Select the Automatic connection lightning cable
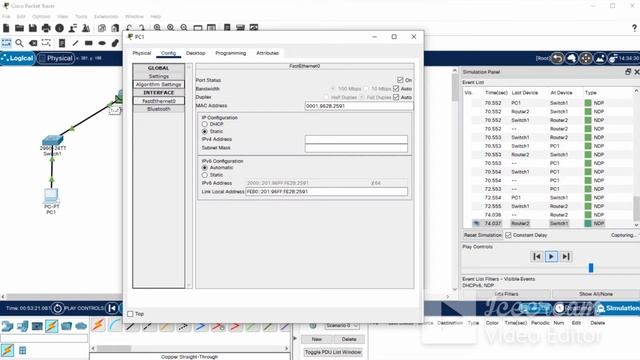This screenshot has height=360, width=640. click(98, 325)
